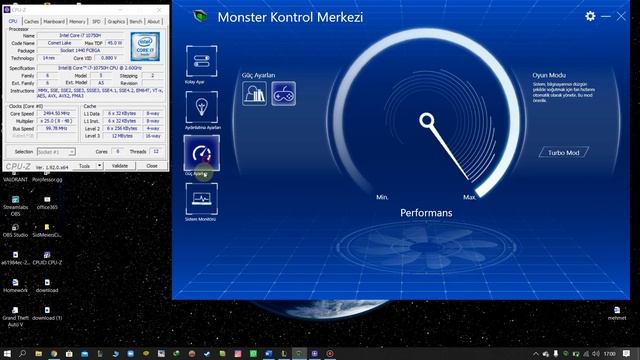Screen dimensions: 640x360
Task: Switch to the About tab in CPU-Z
Action: point(153,21)
